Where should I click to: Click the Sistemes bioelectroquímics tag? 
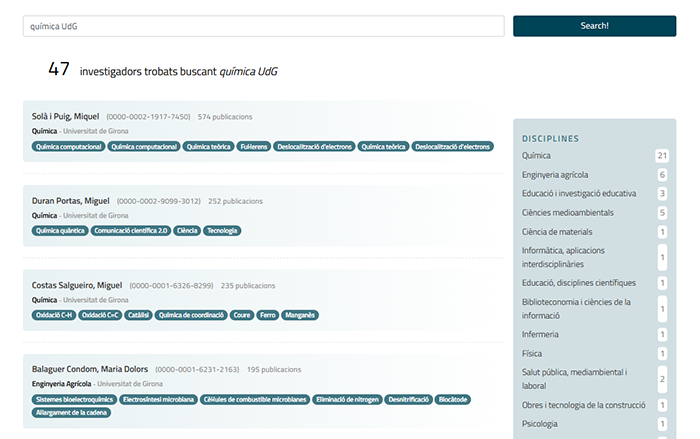(x=74, y=399)
